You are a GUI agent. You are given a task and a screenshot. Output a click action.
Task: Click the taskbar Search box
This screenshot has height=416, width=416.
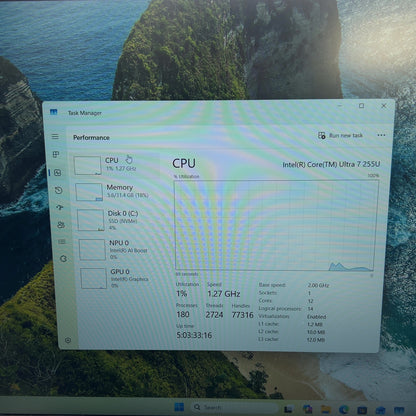coord(234,407)
